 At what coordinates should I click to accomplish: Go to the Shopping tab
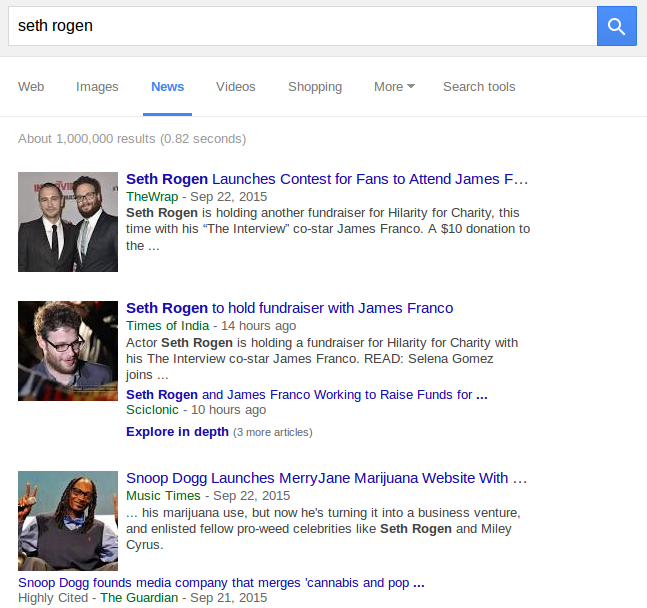point(315,87)
